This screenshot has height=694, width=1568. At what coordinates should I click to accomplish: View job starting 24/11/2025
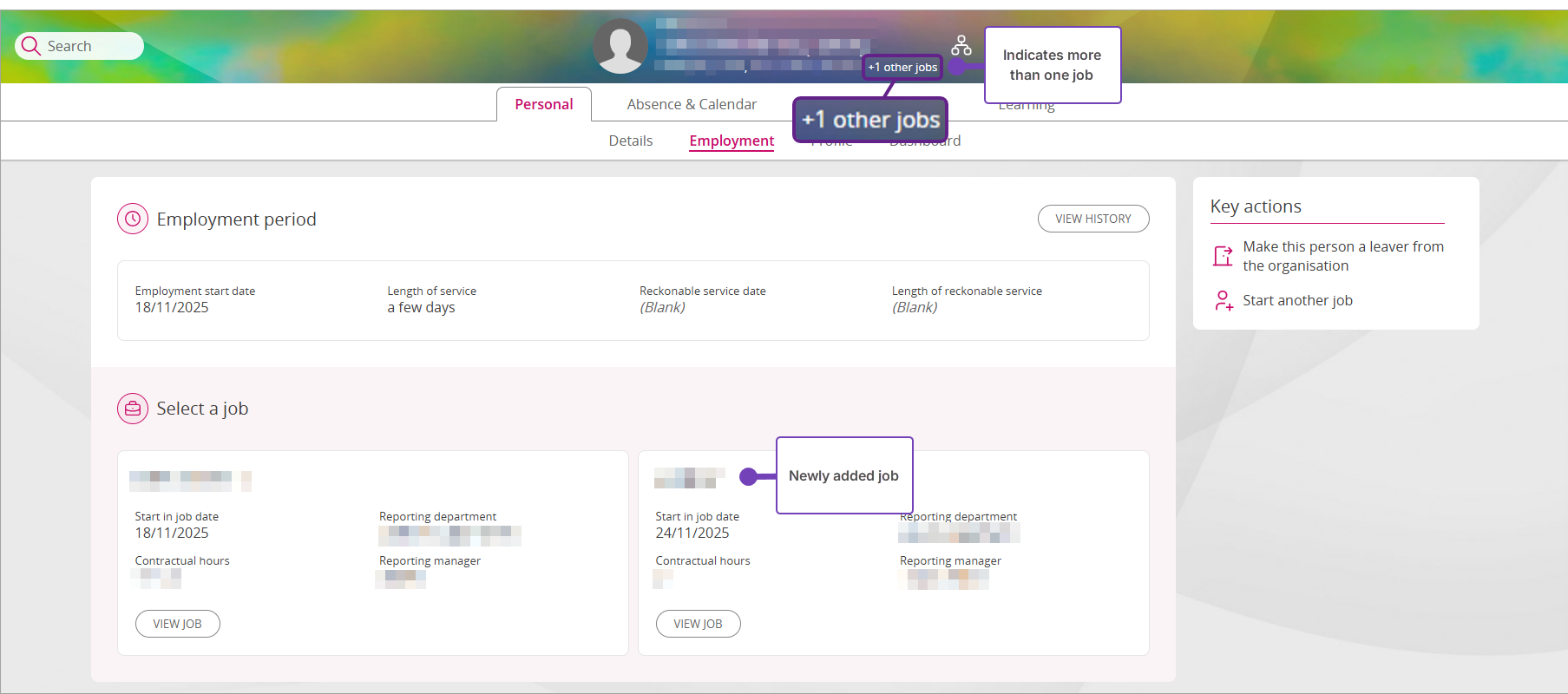698,624
